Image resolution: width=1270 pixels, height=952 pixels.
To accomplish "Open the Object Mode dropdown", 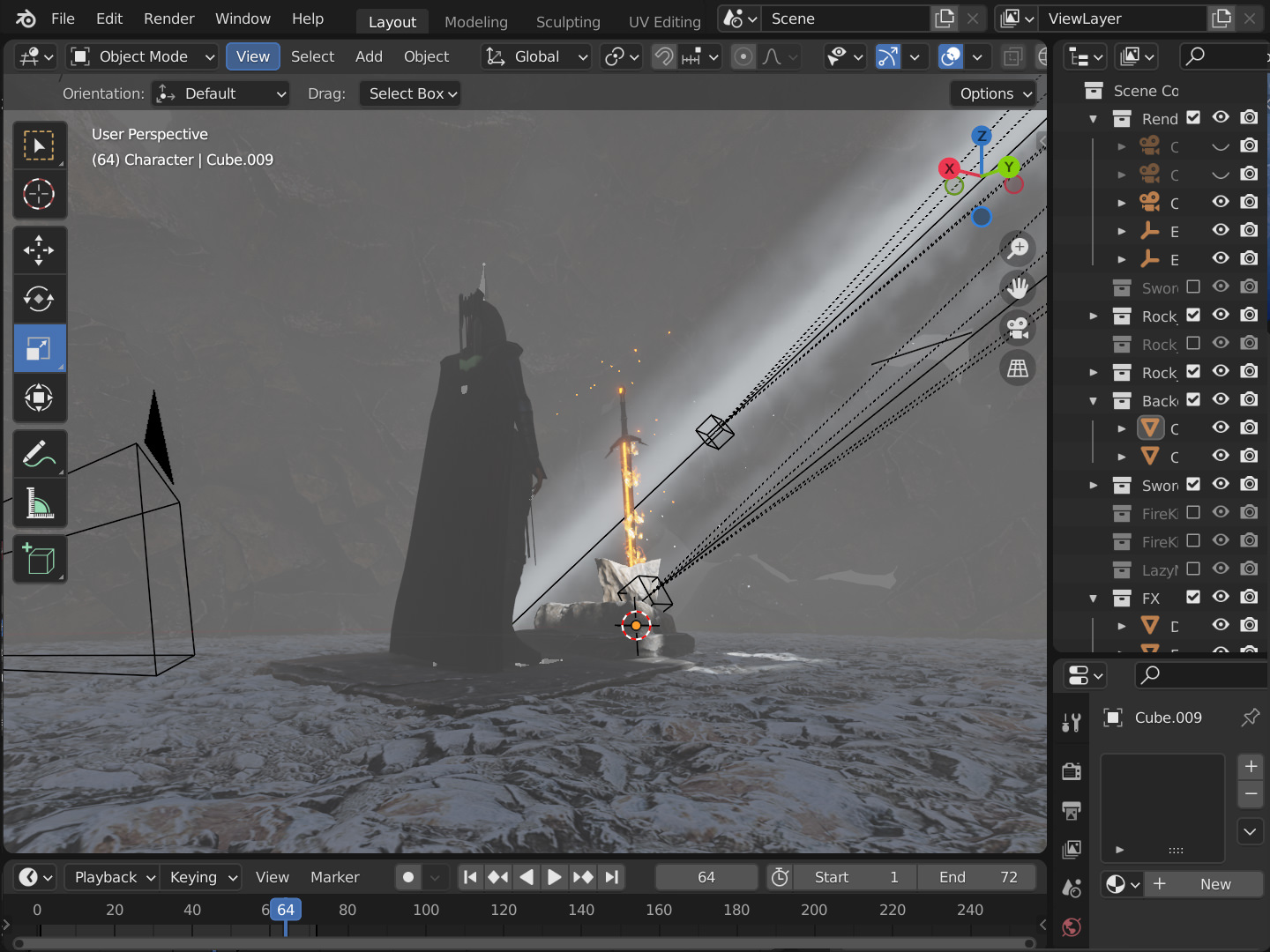I will click(x=141, y=56).
